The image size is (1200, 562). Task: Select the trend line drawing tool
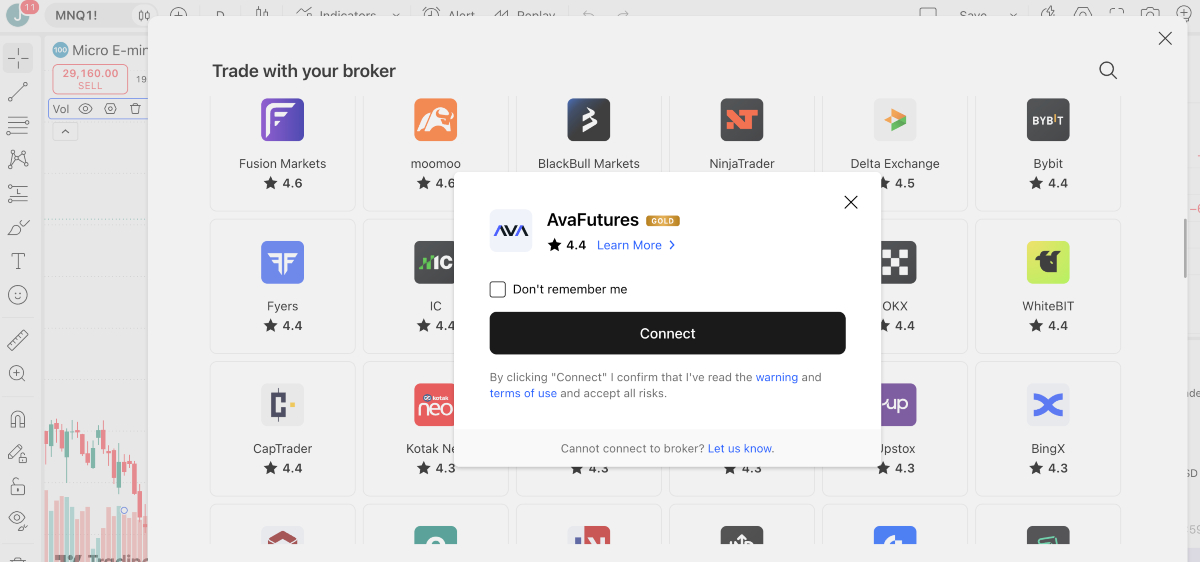point(18,92)
